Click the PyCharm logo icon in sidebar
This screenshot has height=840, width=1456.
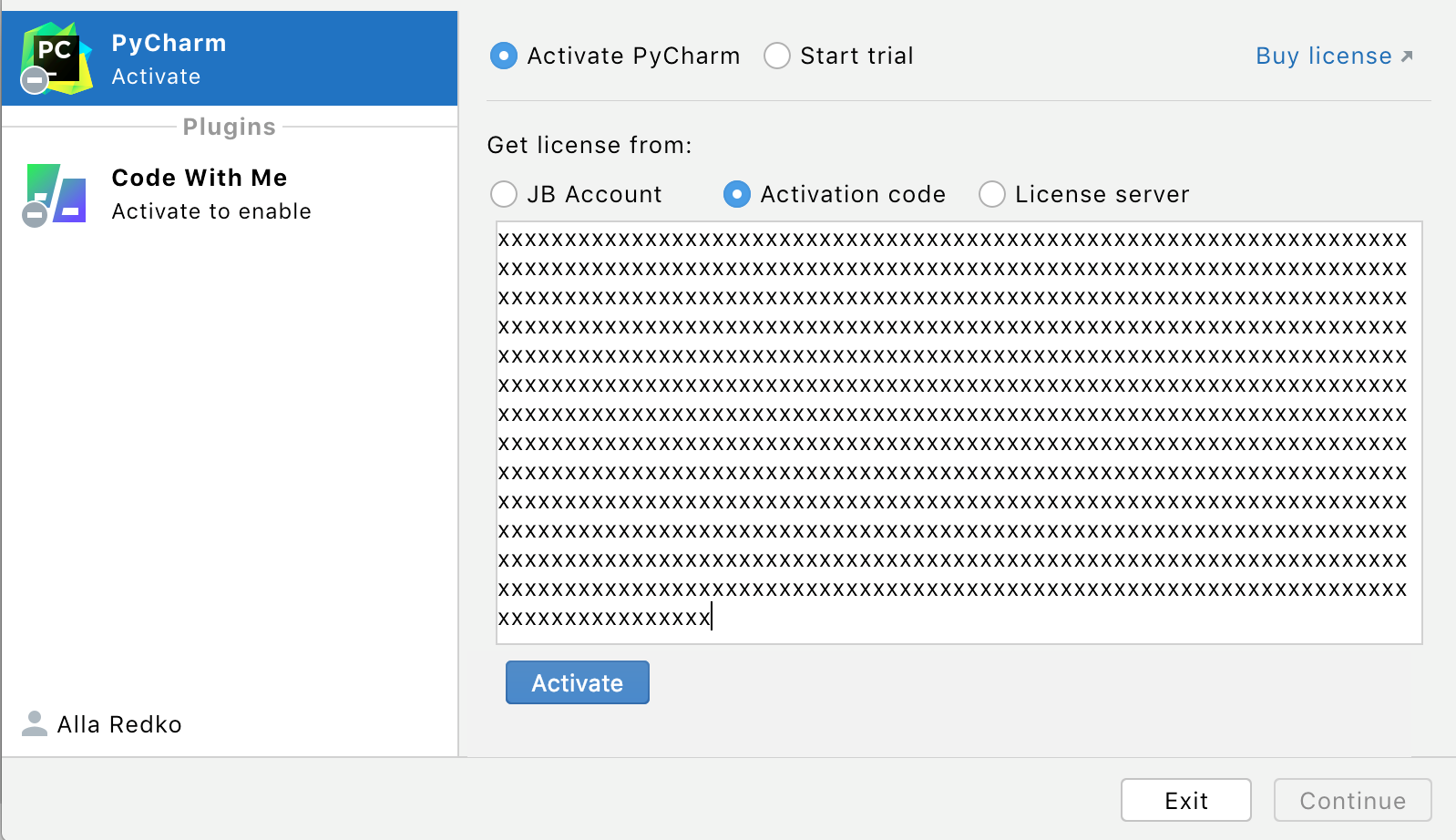tap(58, 57)
